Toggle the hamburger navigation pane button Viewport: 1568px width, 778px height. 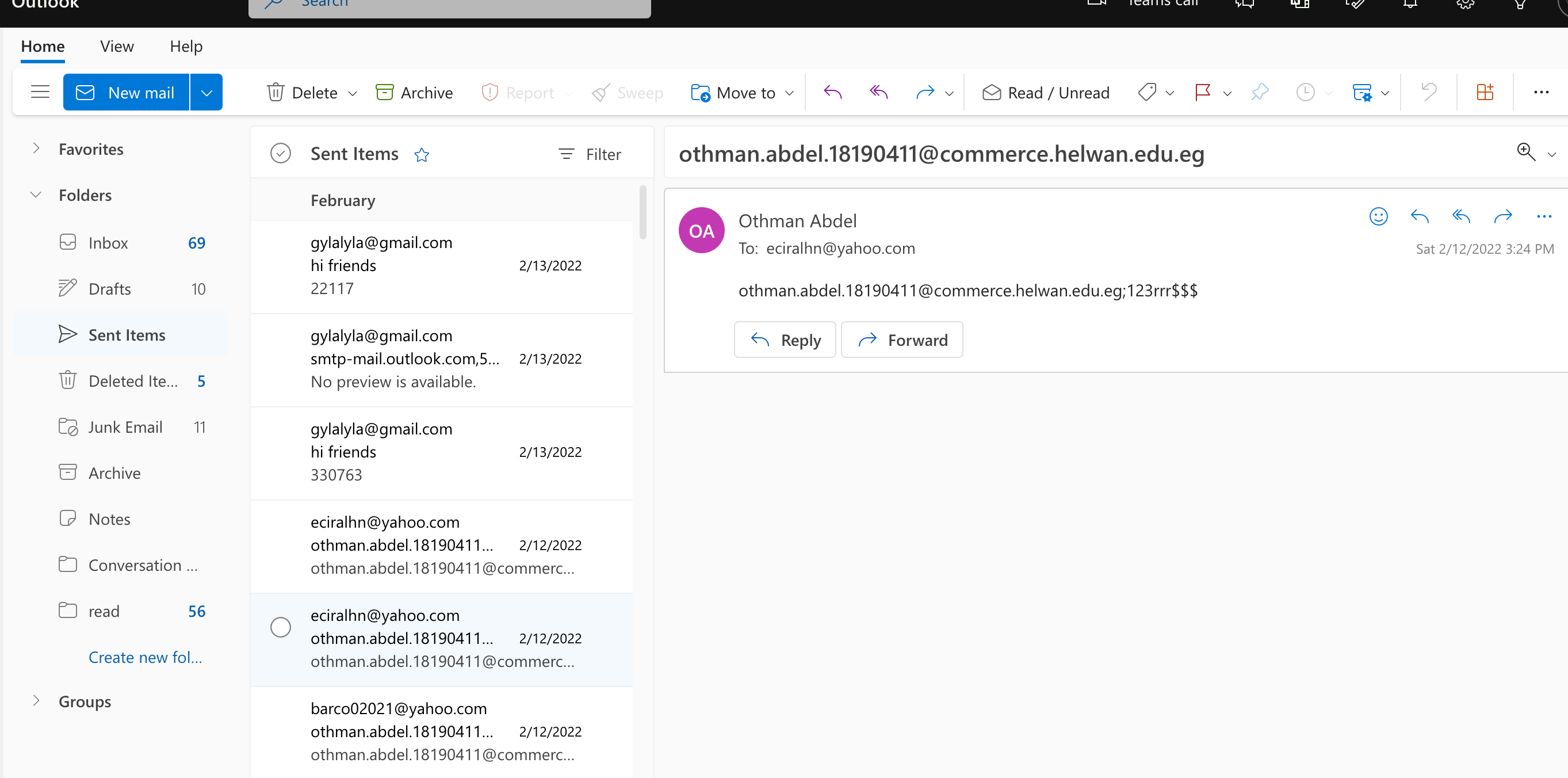pyautogui.click(x=40, y=93)
